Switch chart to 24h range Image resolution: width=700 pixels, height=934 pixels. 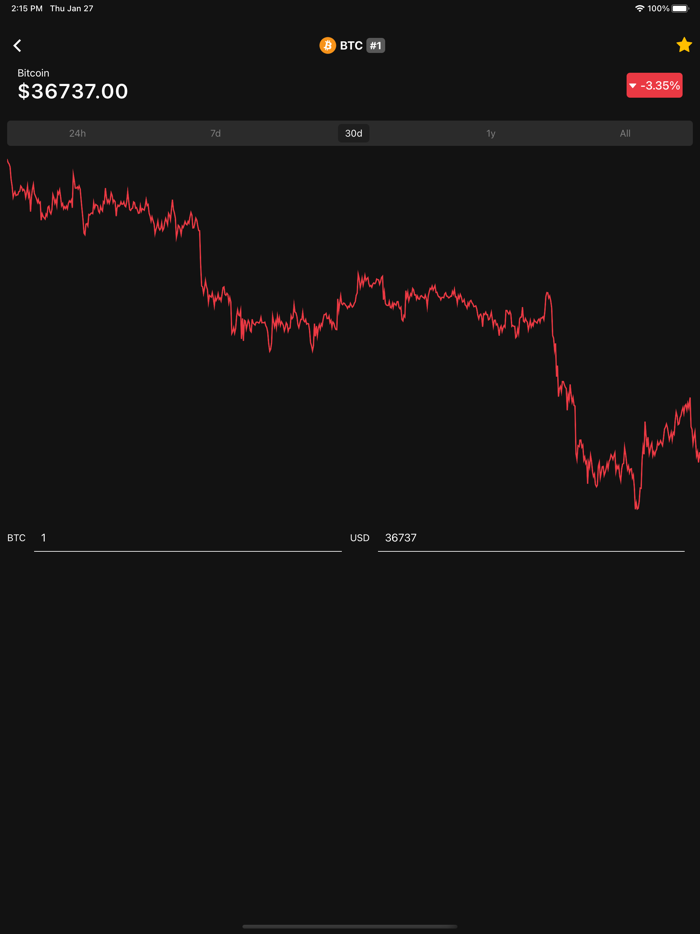coord(77,133)
